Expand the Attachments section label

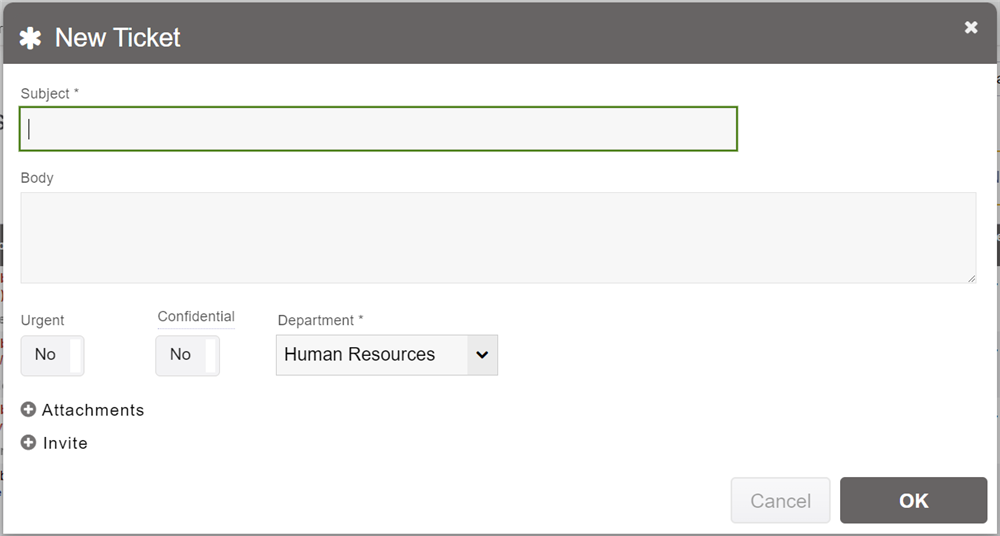[x=93, y=410]
